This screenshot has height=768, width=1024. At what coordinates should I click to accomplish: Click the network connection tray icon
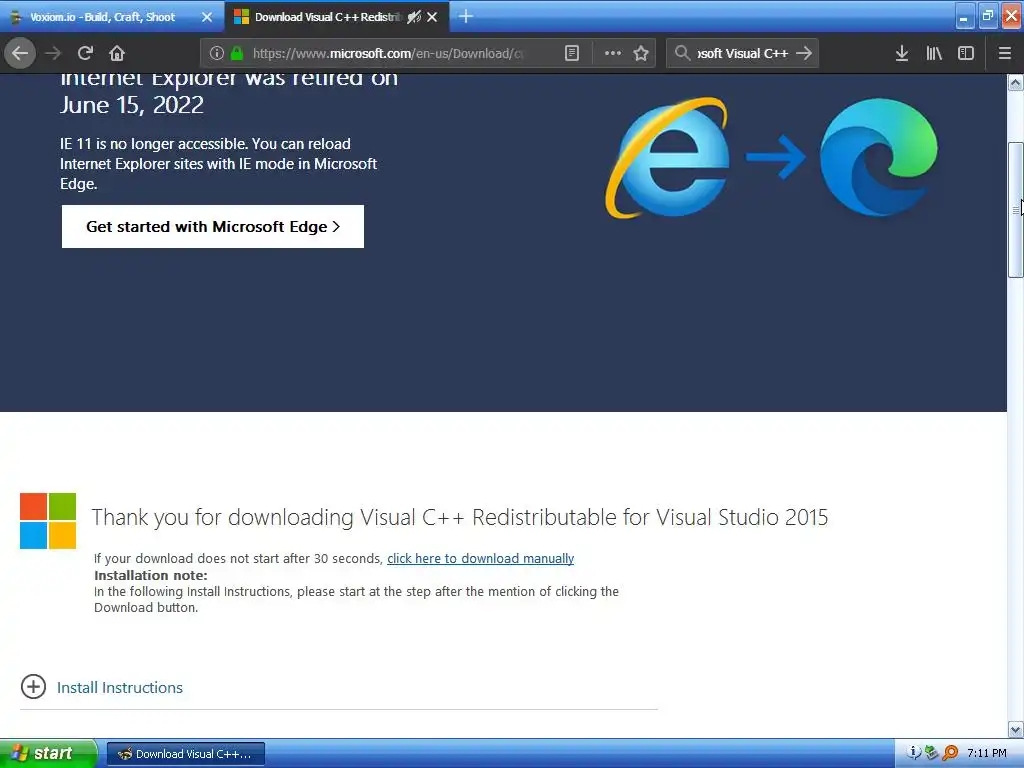[931, 753]
